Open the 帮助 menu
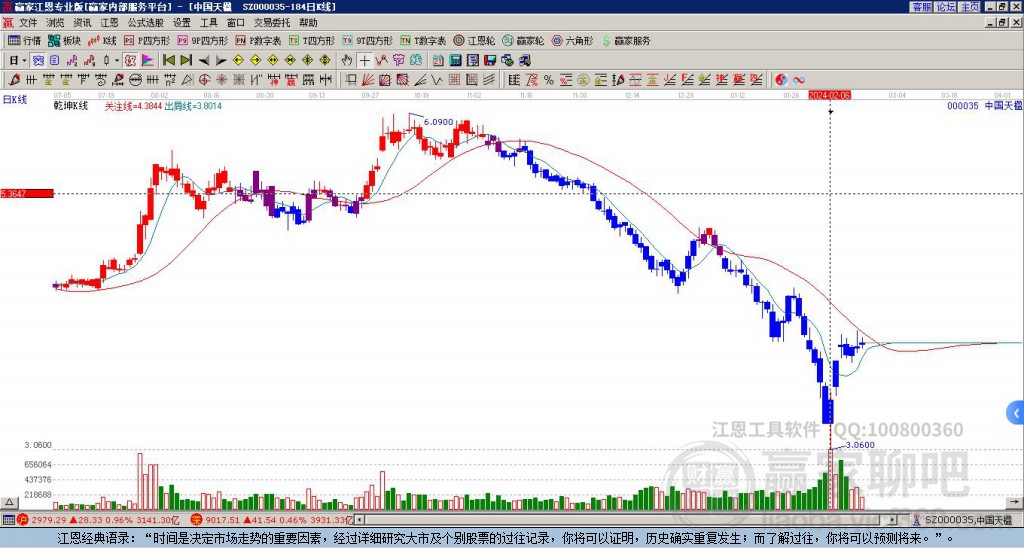The image size is (1024, 548). pos(308,23)
